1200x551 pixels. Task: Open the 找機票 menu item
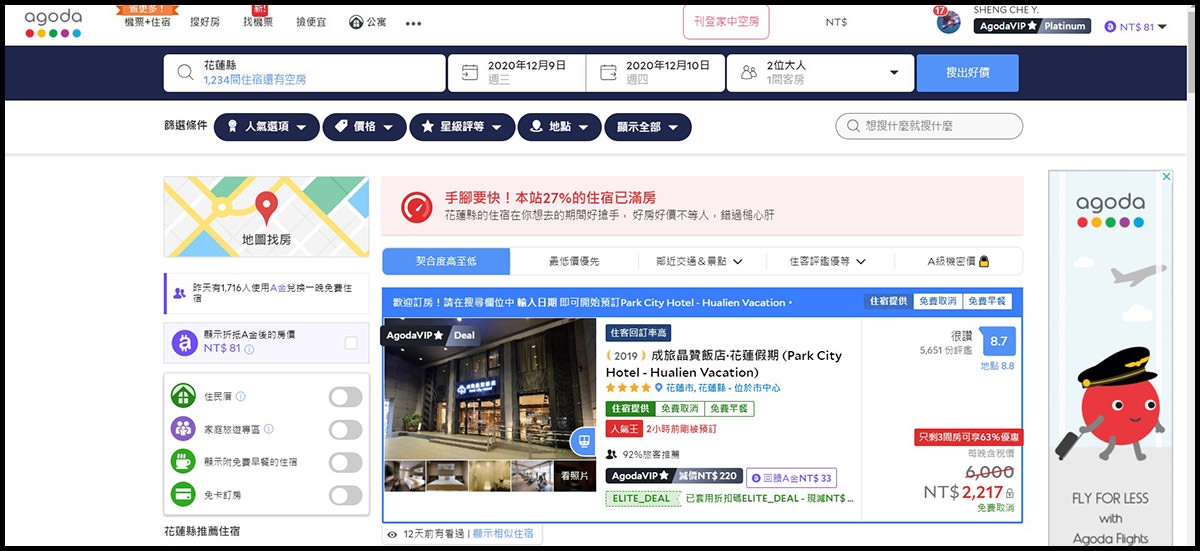(x=258, y=22)
